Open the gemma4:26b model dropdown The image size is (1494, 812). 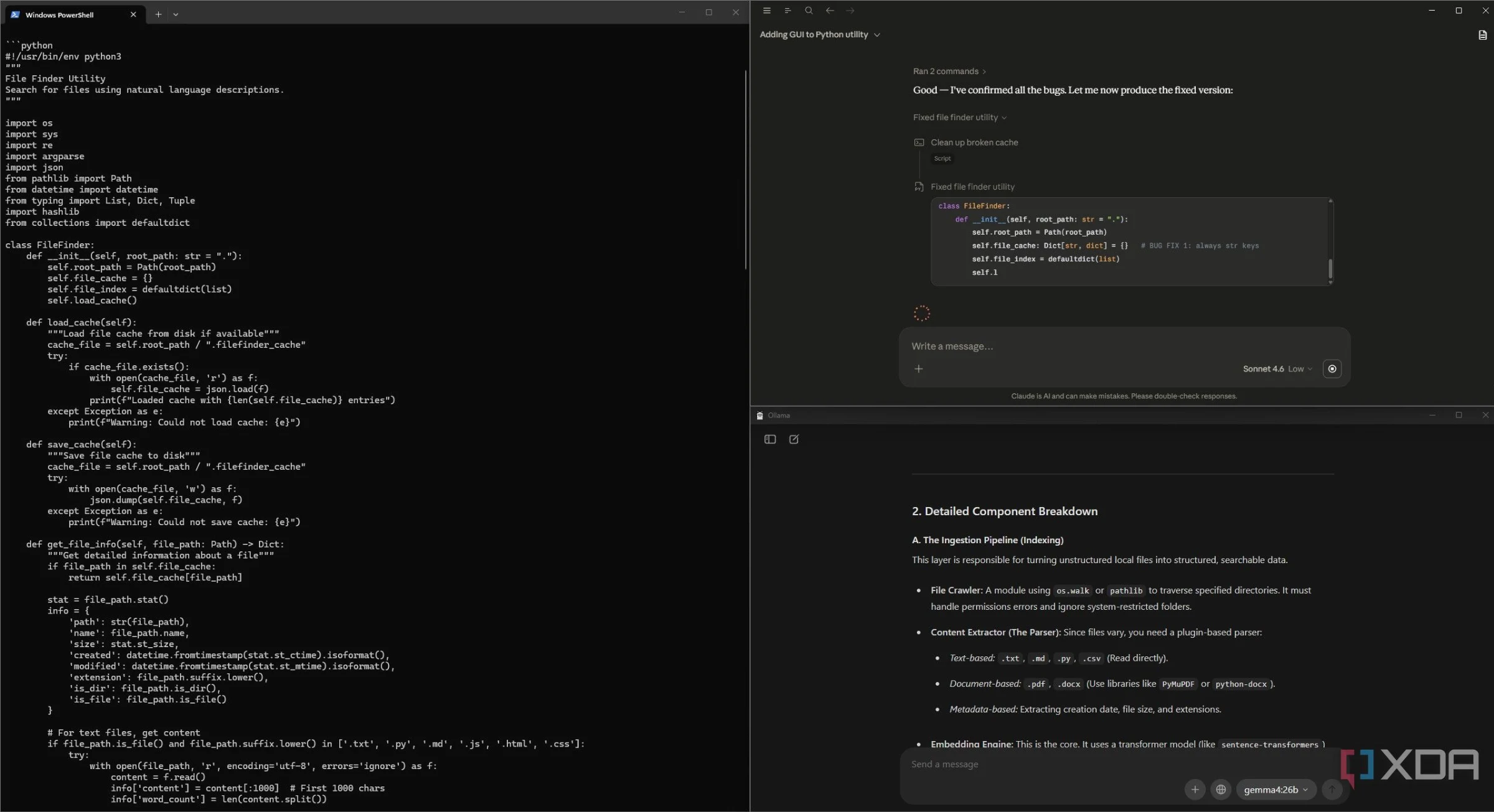(x=1276, y=790)
